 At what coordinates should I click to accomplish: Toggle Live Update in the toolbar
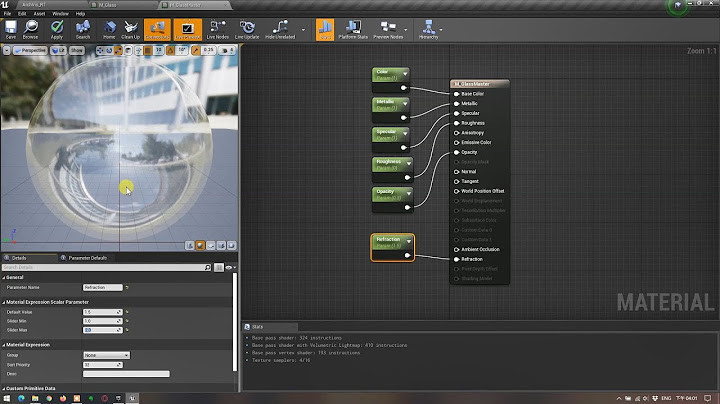247,30
